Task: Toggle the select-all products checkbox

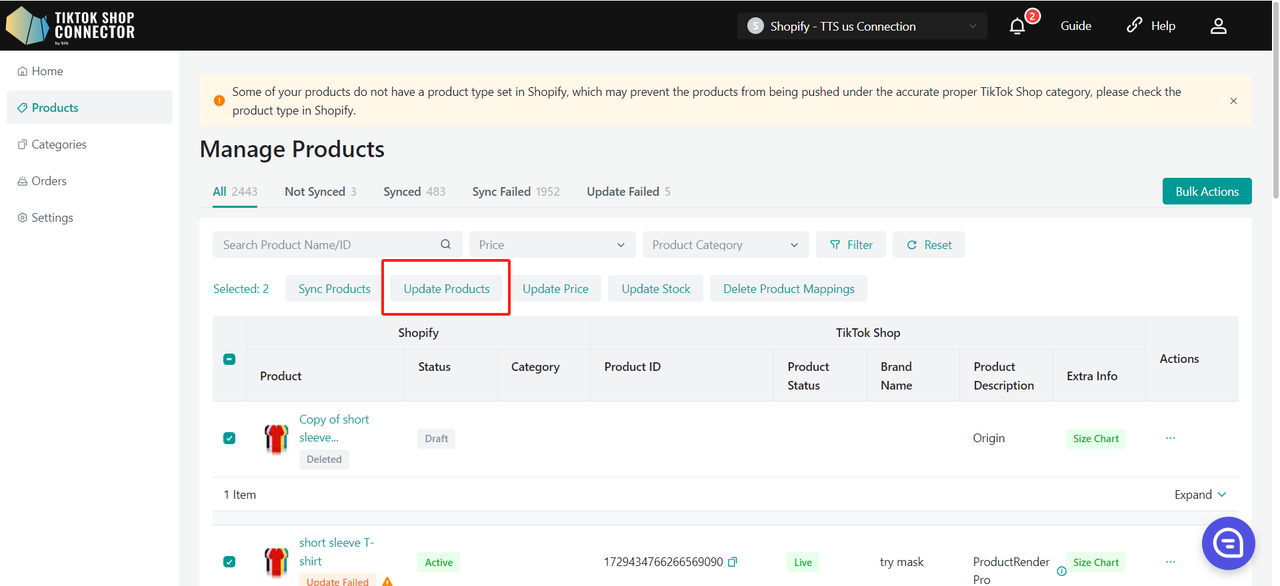Action: coord(229,359)
